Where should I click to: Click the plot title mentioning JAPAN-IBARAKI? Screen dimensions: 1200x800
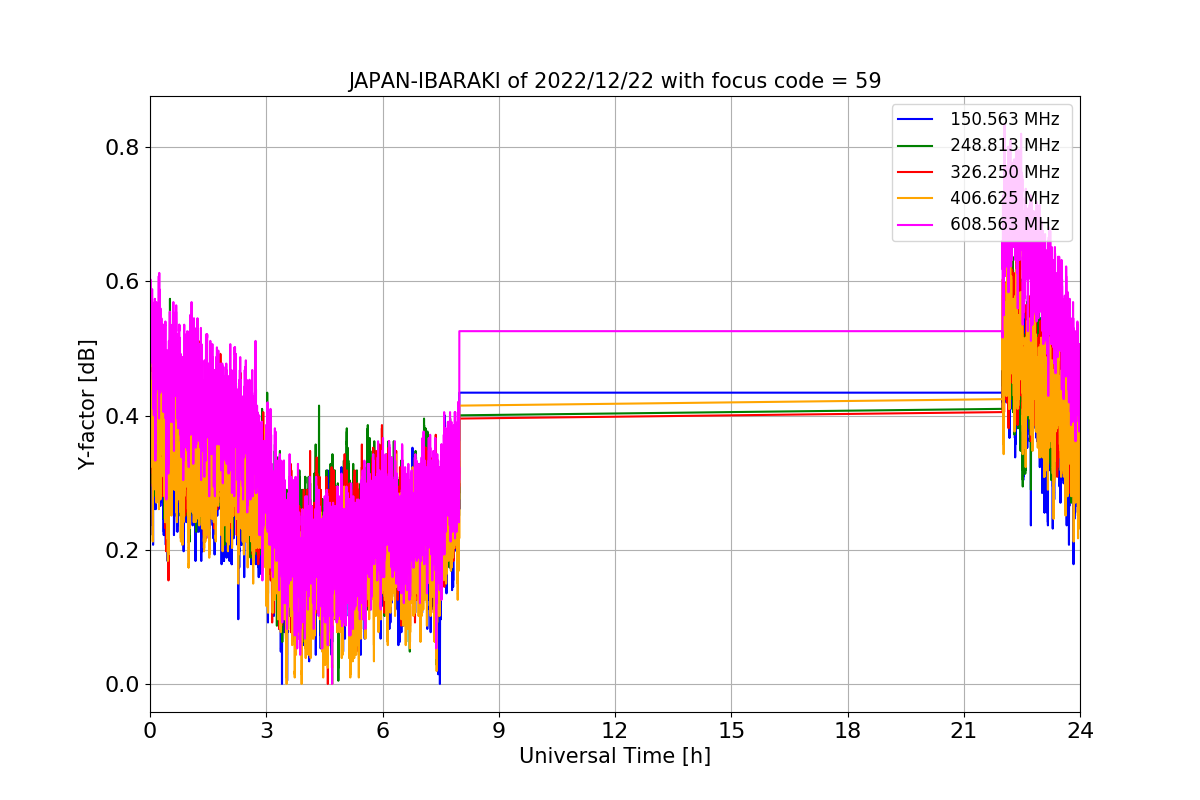(x=614, y=81)
